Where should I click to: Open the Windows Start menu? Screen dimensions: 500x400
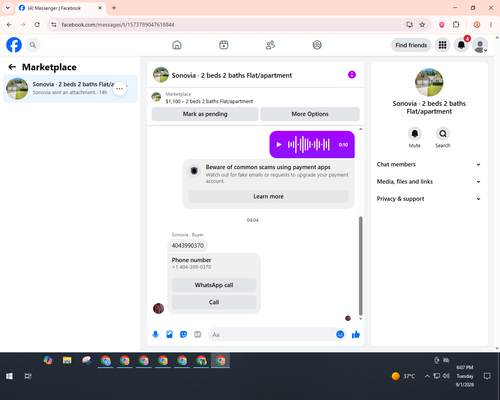coord(9,376)
